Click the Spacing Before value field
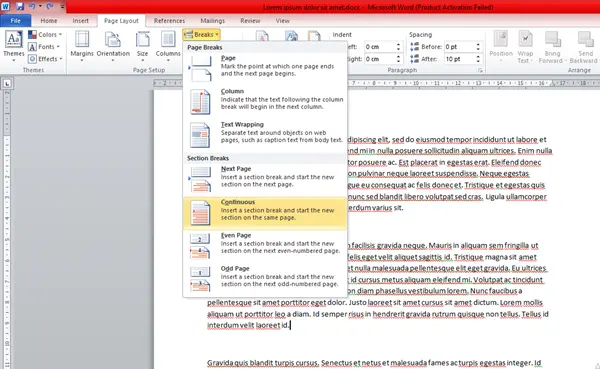 click(459, 47)
